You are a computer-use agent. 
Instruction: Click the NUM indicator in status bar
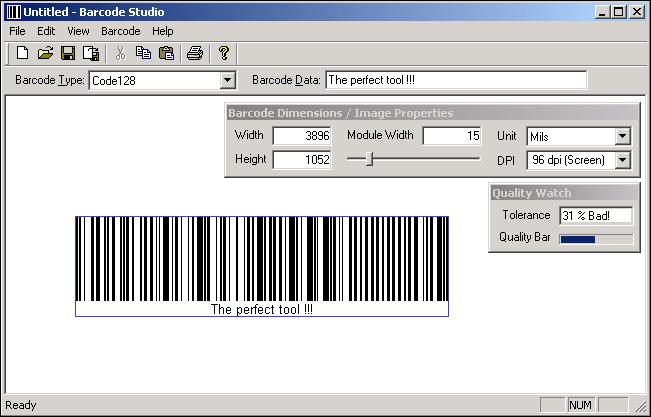point(580,405)
